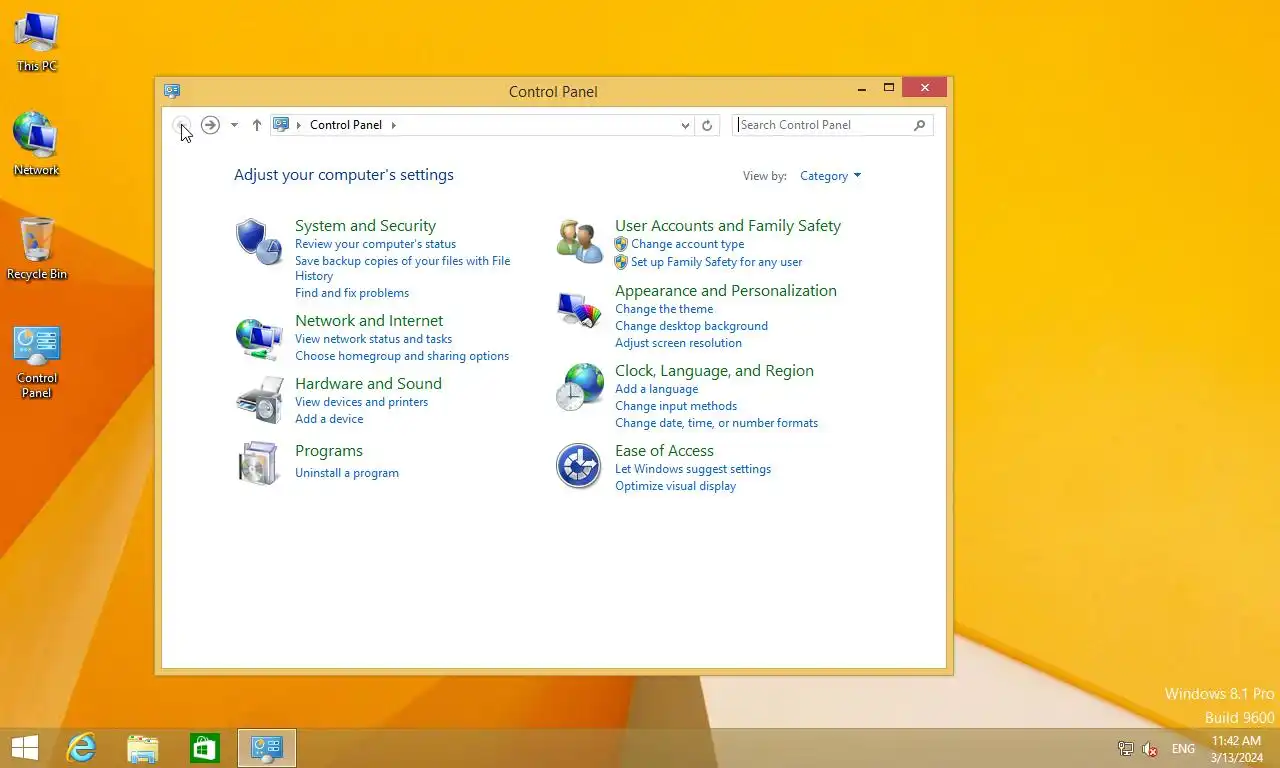Focus the Search Control Panel field
This screenshot has height=768, width=1280.
(832, 125)
